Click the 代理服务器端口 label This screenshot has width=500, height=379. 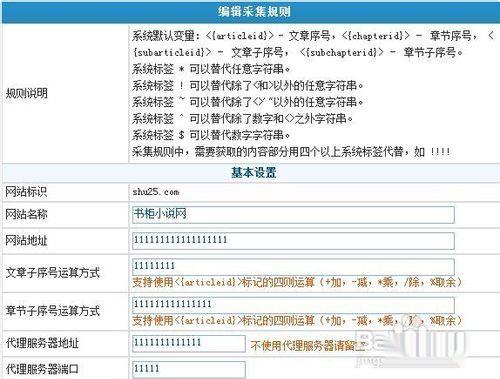(42, 369)
